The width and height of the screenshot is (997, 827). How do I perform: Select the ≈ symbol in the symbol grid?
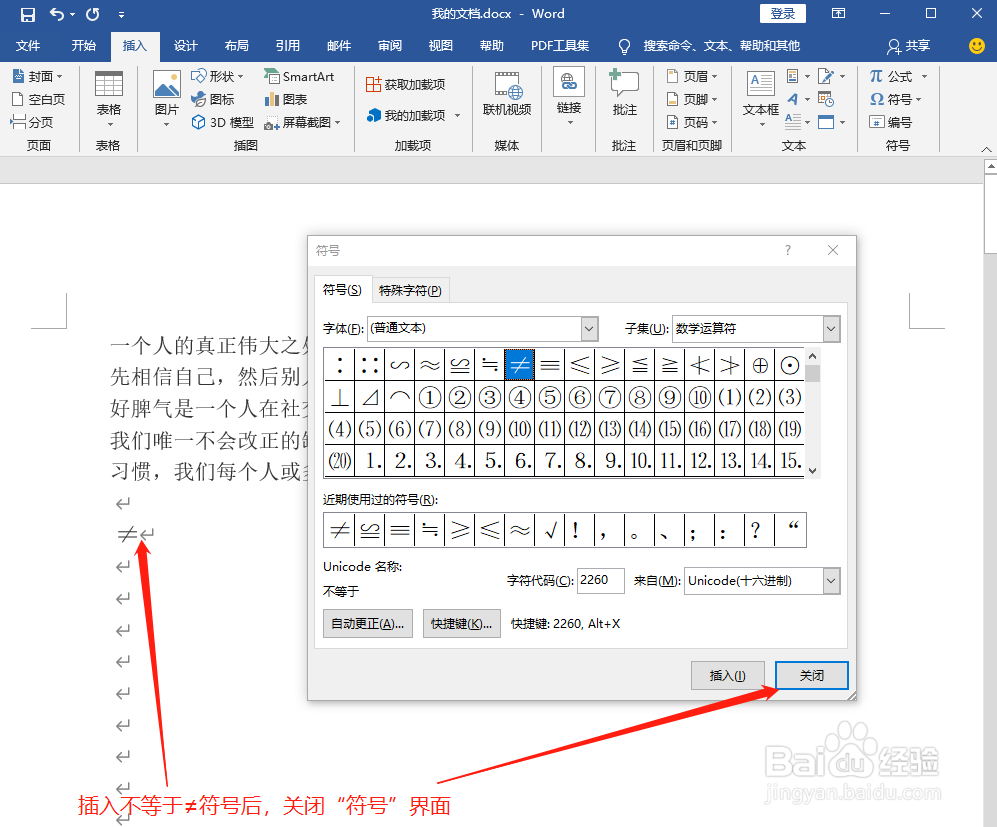[429, 365]
